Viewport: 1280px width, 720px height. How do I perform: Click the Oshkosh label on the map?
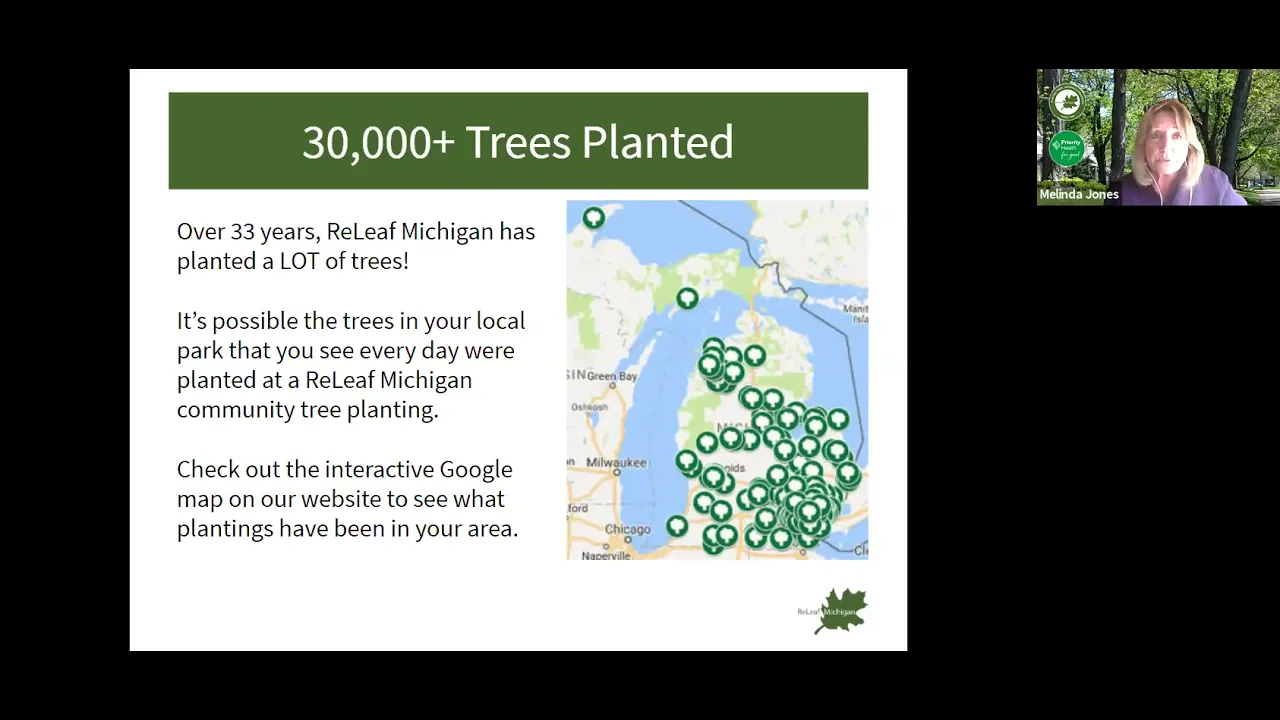click(588, 408)
